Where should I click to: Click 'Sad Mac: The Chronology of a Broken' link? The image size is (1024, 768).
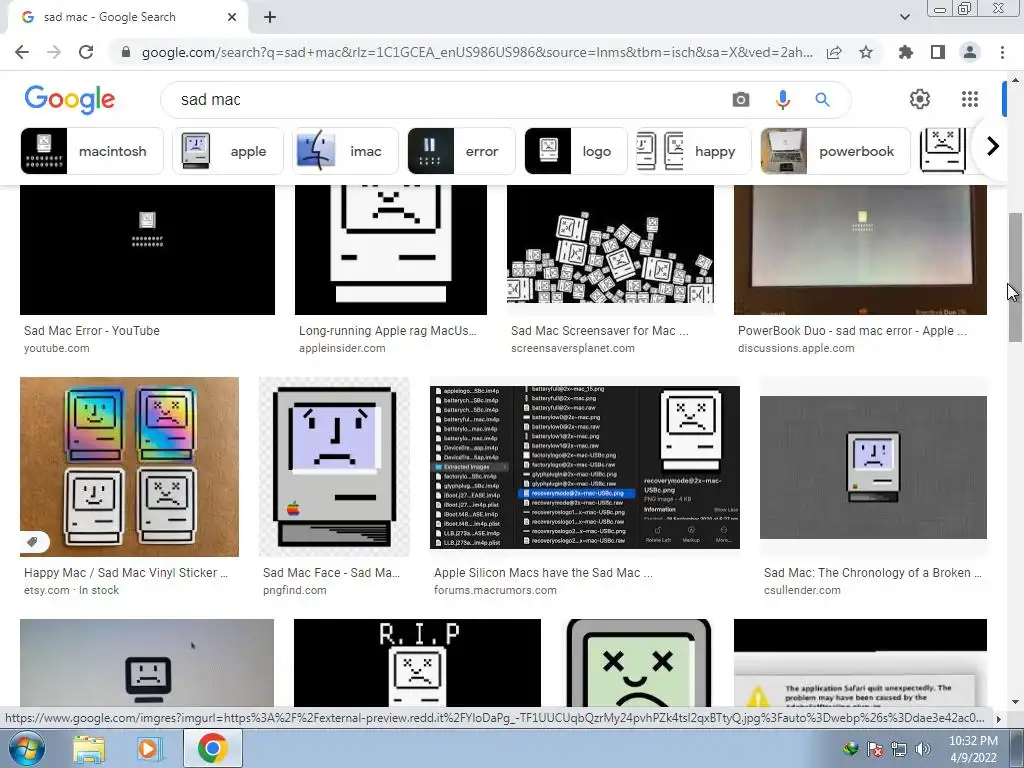[872, 573]
